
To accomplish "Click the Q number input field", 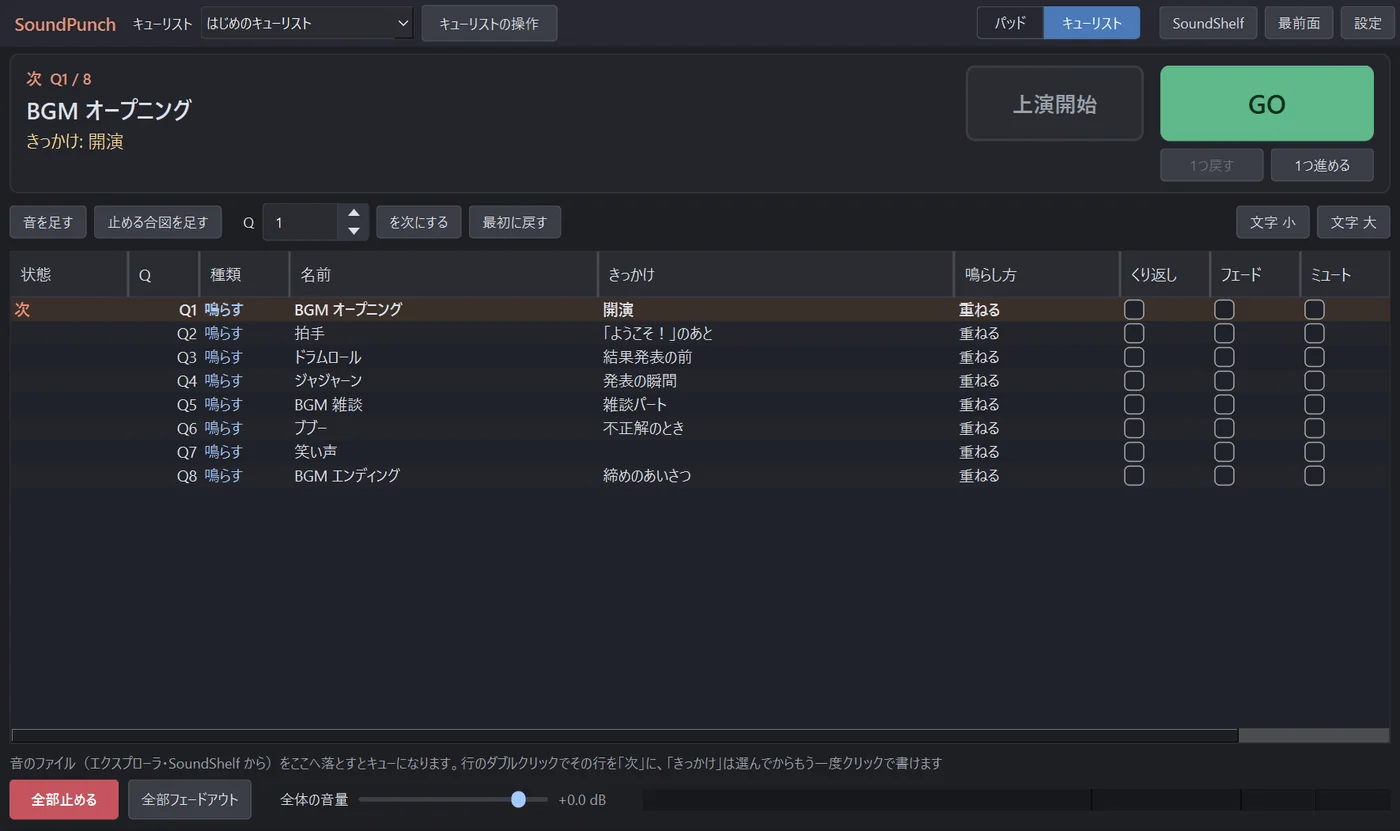I will [300, 222].
